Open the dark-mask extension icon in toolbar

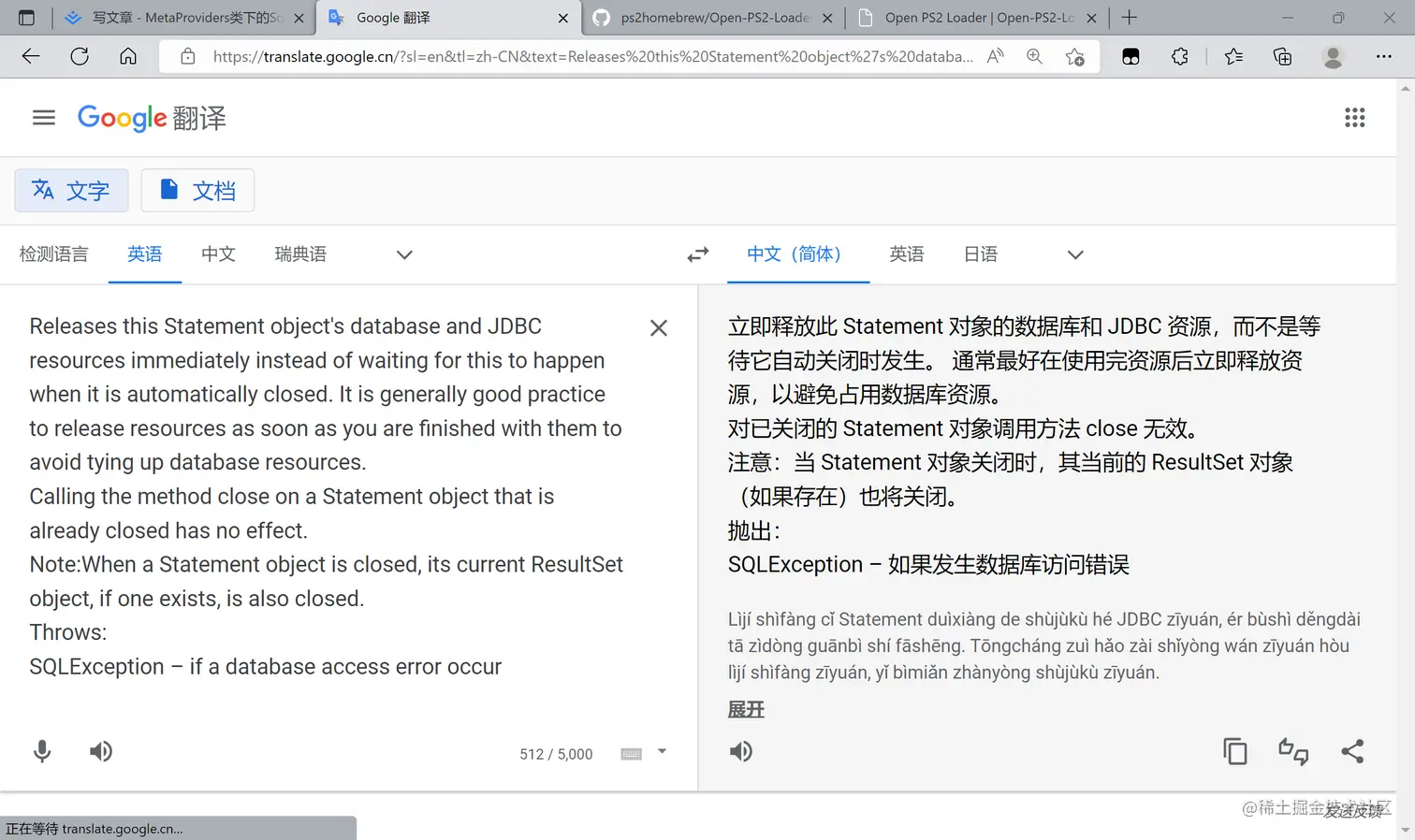click(x=1131, y=56)
